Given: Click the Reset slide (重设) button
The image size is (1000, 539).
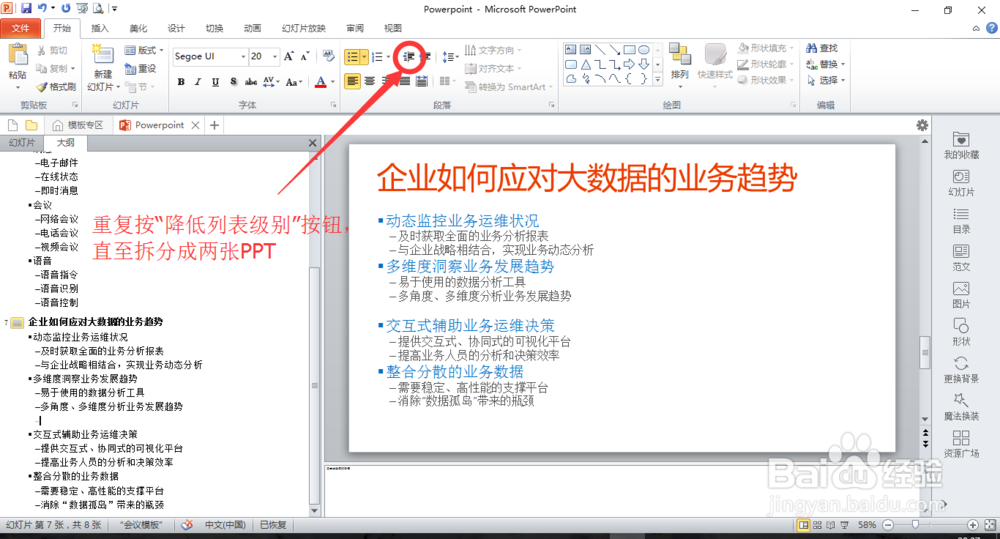Looking at the screenshot, I should [140, 68].
